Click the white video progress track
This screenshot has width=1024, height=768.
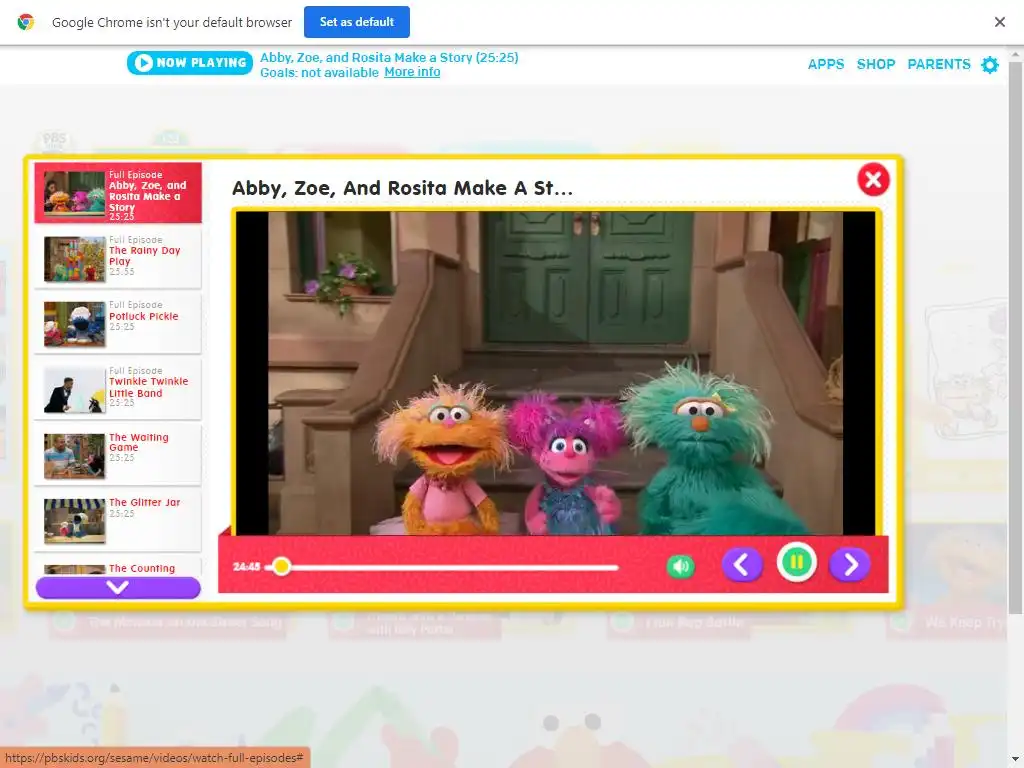[443, 567]
